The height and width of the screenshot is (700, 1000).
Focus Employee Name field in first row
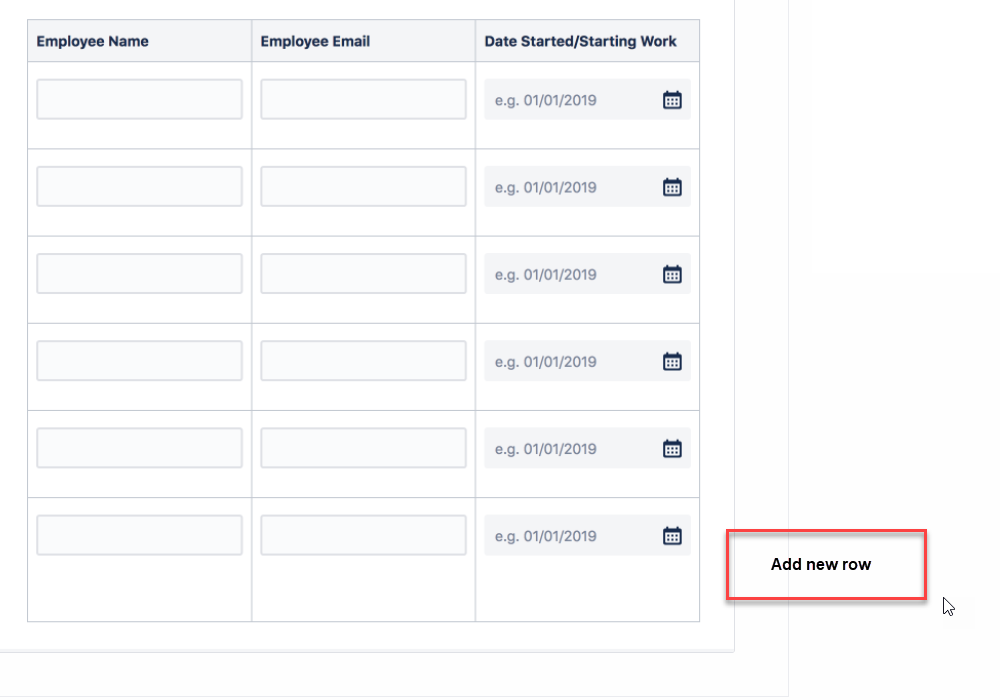pyautogui.click(x=139, y=99)
